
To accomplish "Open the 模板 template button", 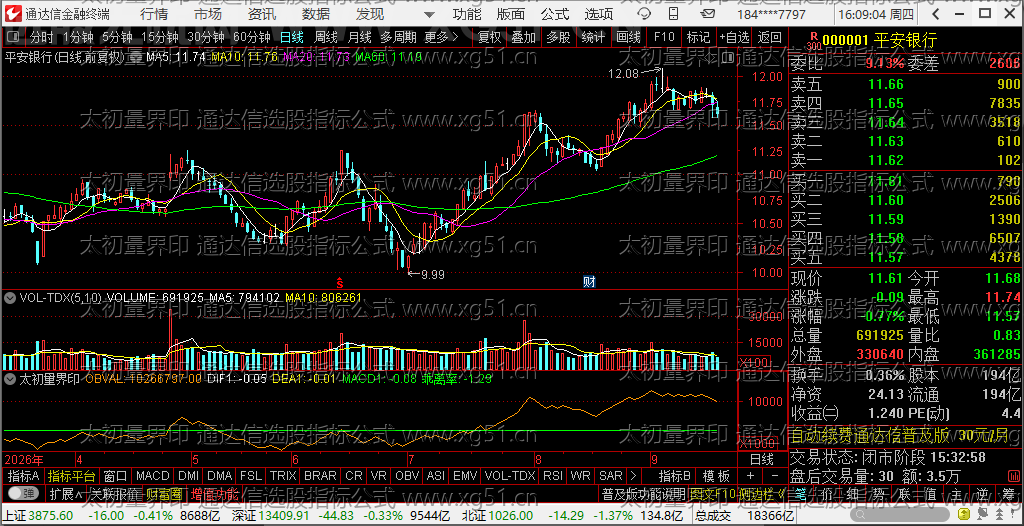I will [x=716, y=476].
